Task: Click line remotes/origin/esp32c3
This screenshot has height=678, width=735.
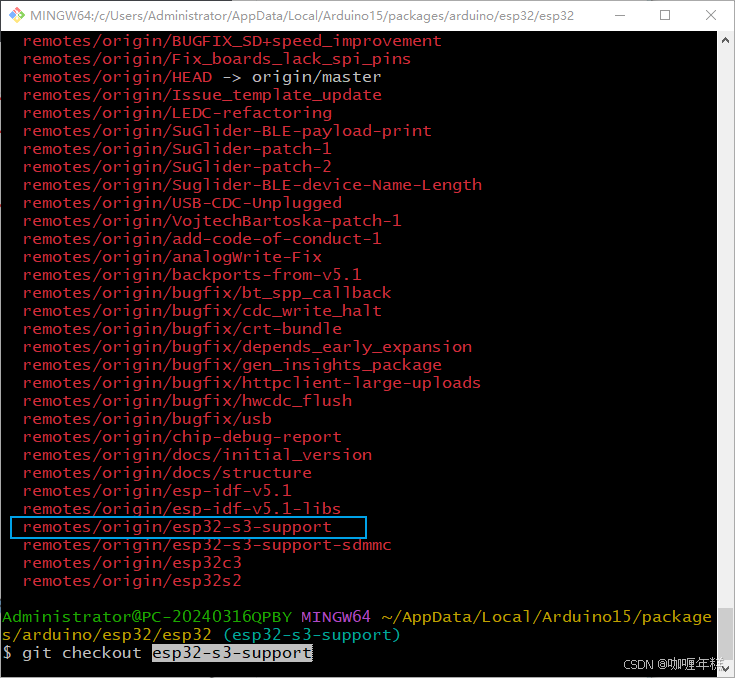Action: coord(132,563)
